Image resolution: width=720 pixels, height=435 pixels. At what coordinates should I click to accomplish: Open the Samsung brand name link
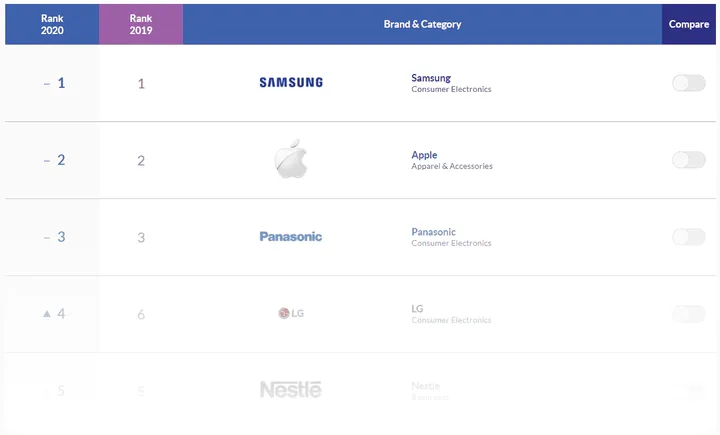click(x=431, y=78)
